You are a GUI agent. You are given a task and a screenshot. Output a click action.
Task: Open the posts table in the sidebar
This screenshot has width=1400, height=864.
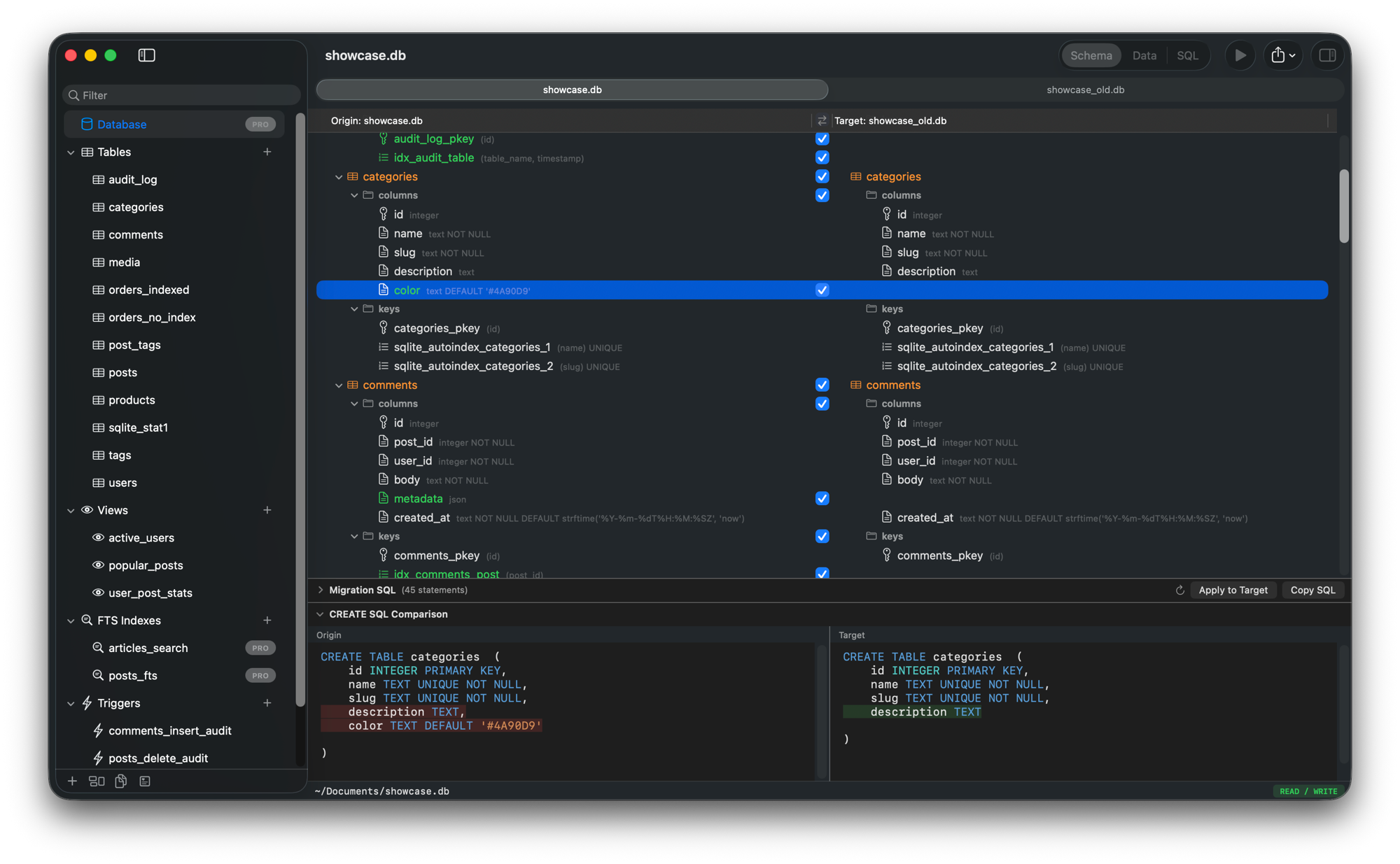pos(122,372)
